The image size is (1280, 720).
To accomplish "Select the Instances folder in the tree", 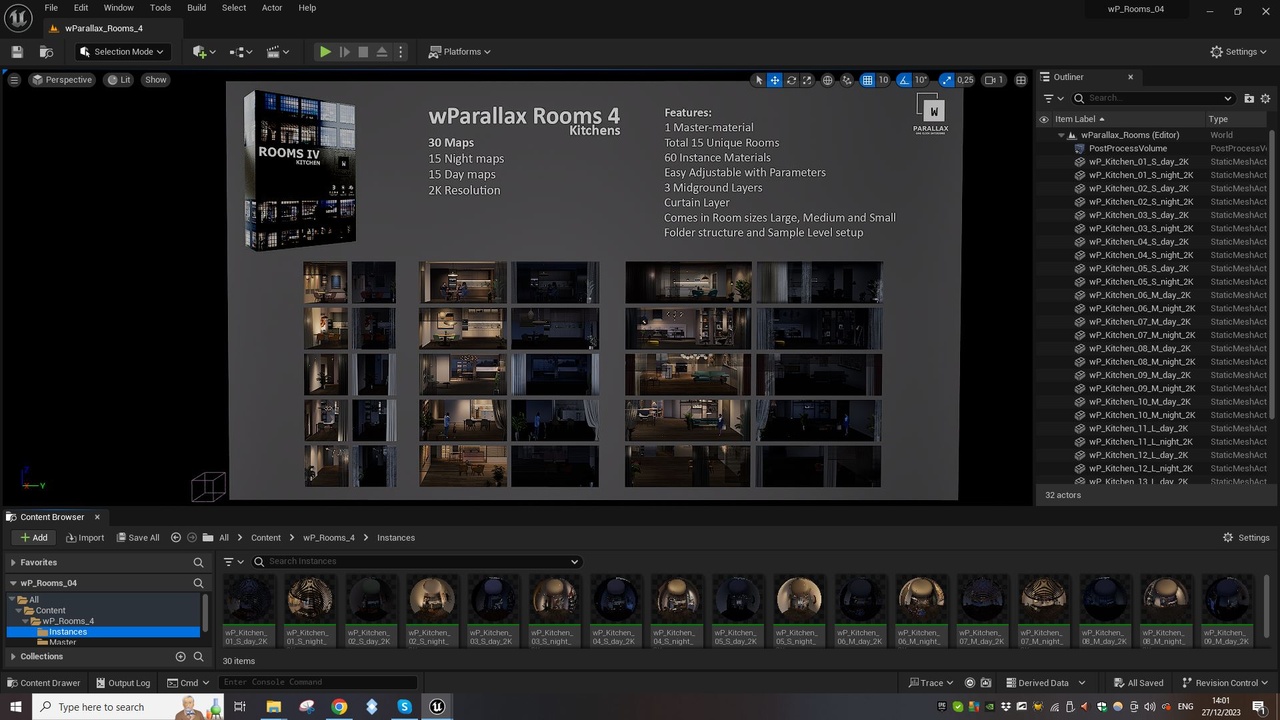I will [x=103, y=632].
